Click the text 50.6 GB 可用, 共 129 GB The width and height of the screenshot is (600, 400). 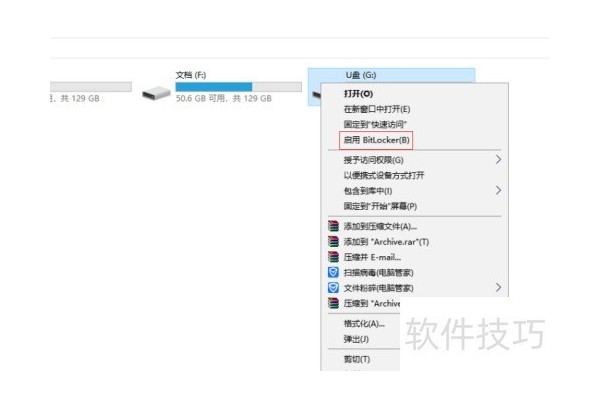223,98
